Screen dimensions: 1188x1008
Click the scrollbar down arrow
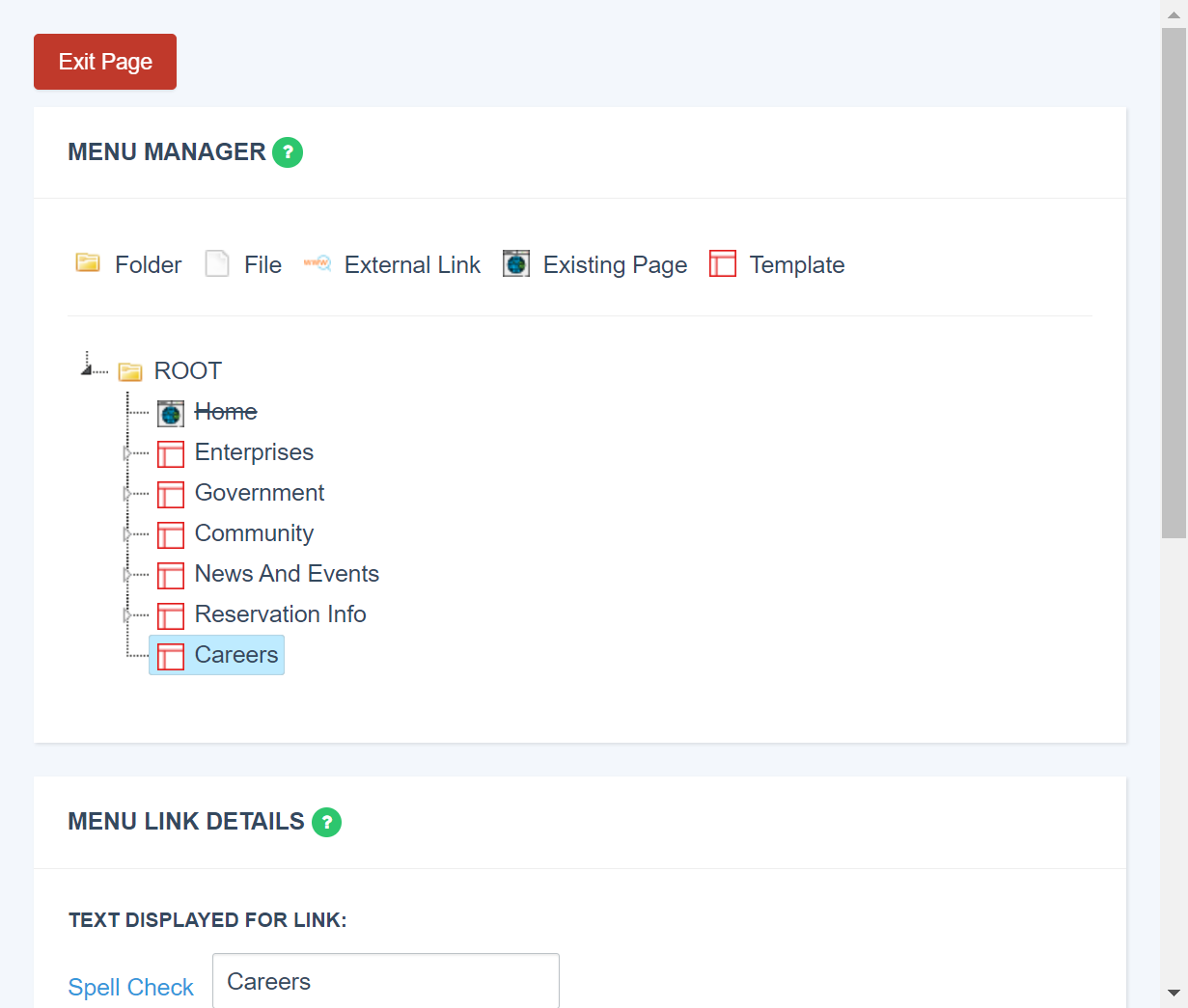click(x=1174, y=994)
